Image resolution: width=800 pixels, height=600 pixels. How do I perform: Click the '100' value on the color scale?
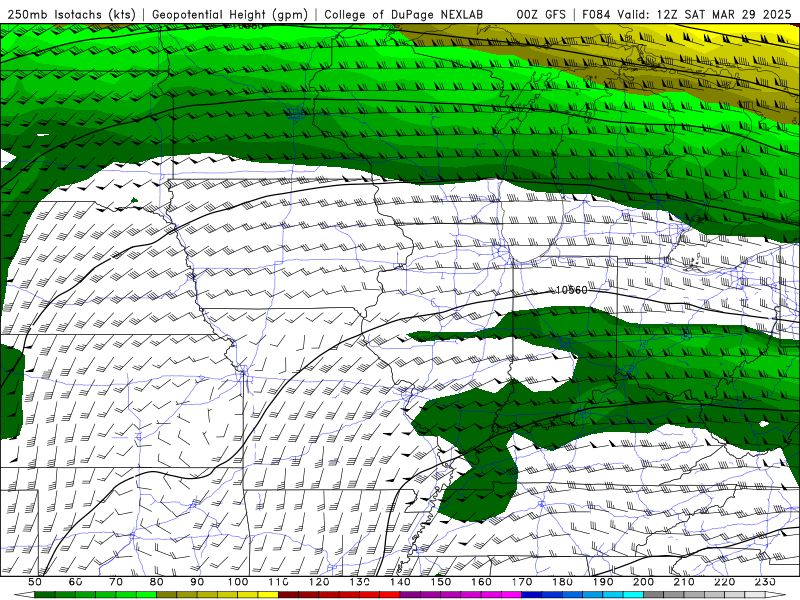click(238, 582)
